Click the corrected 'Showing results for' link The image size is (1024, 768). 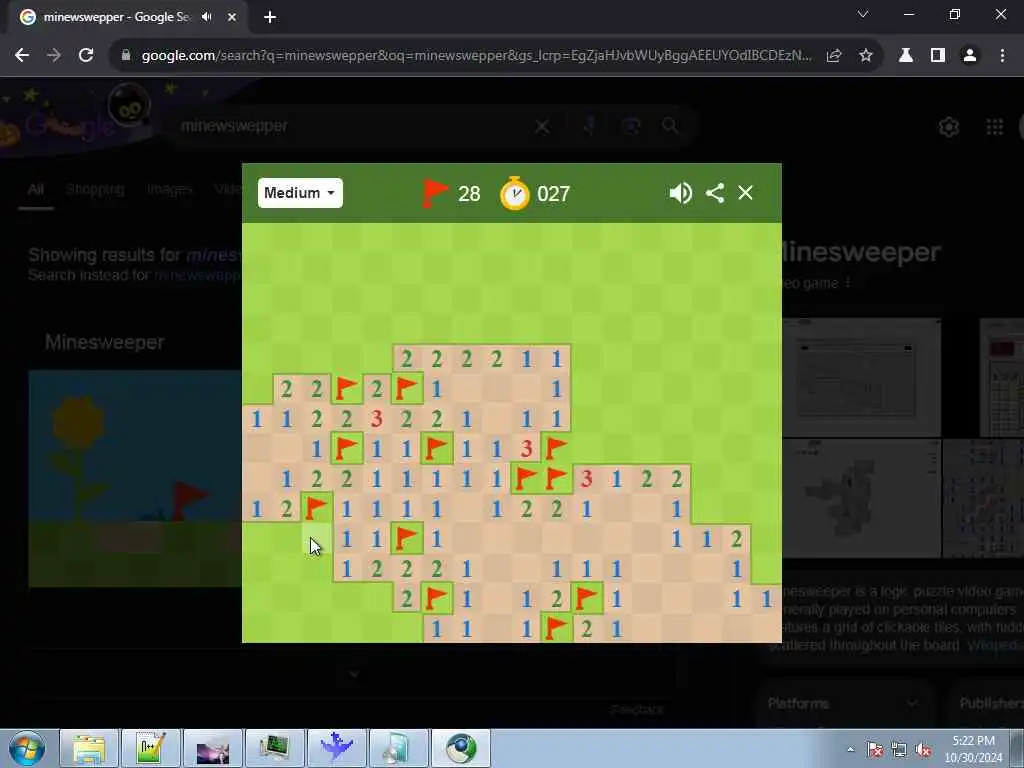tap(213, 255)
